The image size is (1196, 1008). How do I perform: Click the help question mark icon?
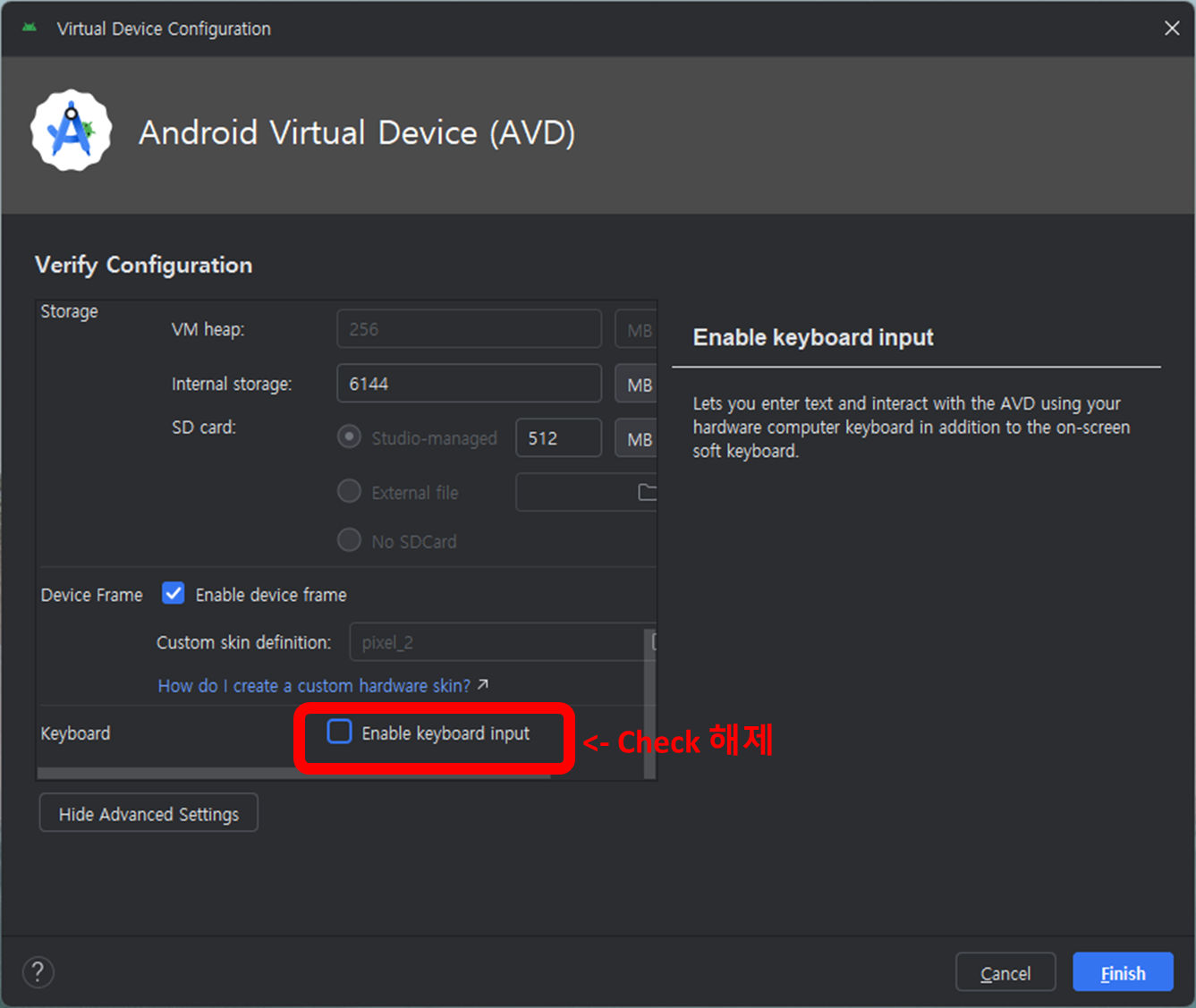[x=38, y=972]
